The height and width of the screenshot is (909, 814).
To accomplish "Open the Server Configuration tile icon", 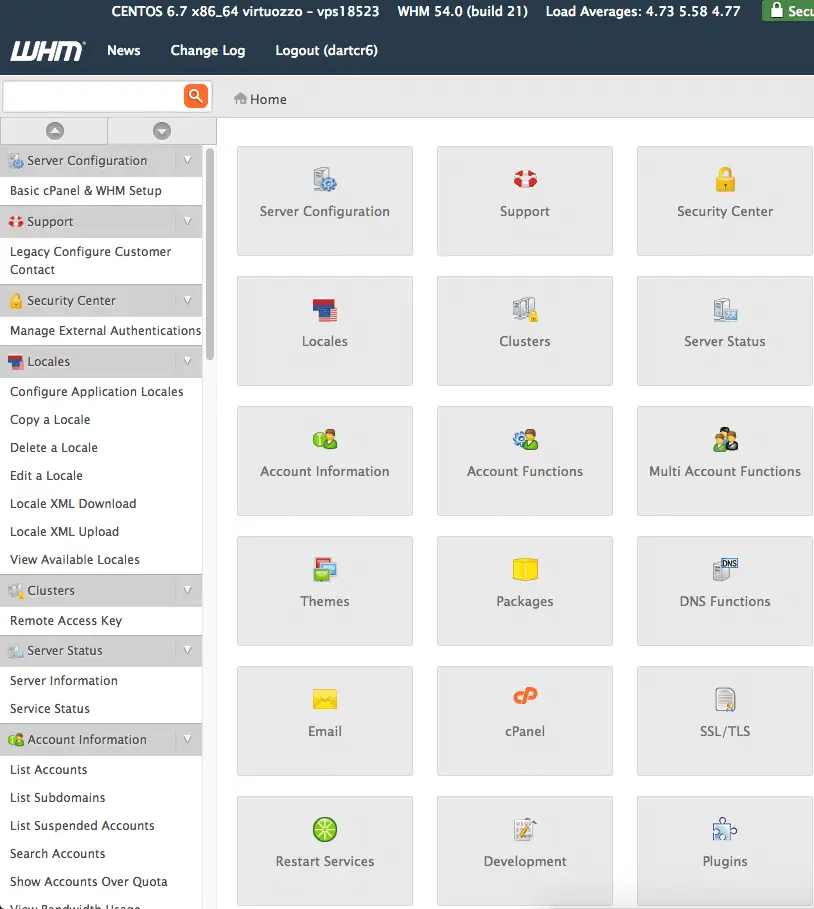I will tap(325, 180).
